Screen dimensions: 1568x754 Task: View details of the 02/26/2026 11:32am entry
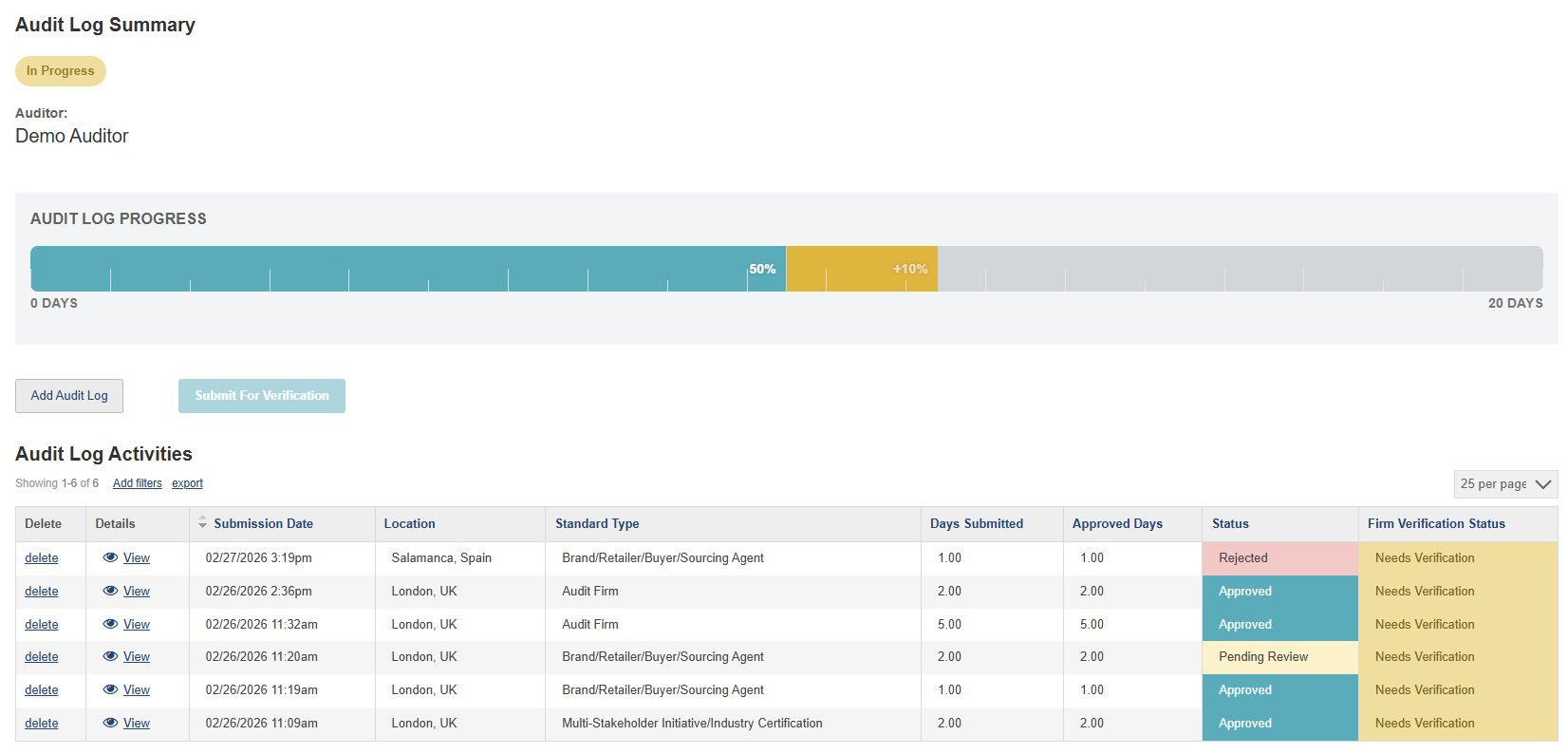pyautogui.click(x=137, y=625)
